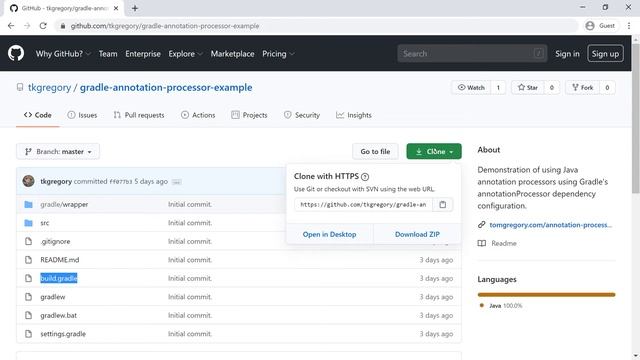Click the src folder icon
The image size is (640, 360).
pyautogui.click(x=28, y=223)
